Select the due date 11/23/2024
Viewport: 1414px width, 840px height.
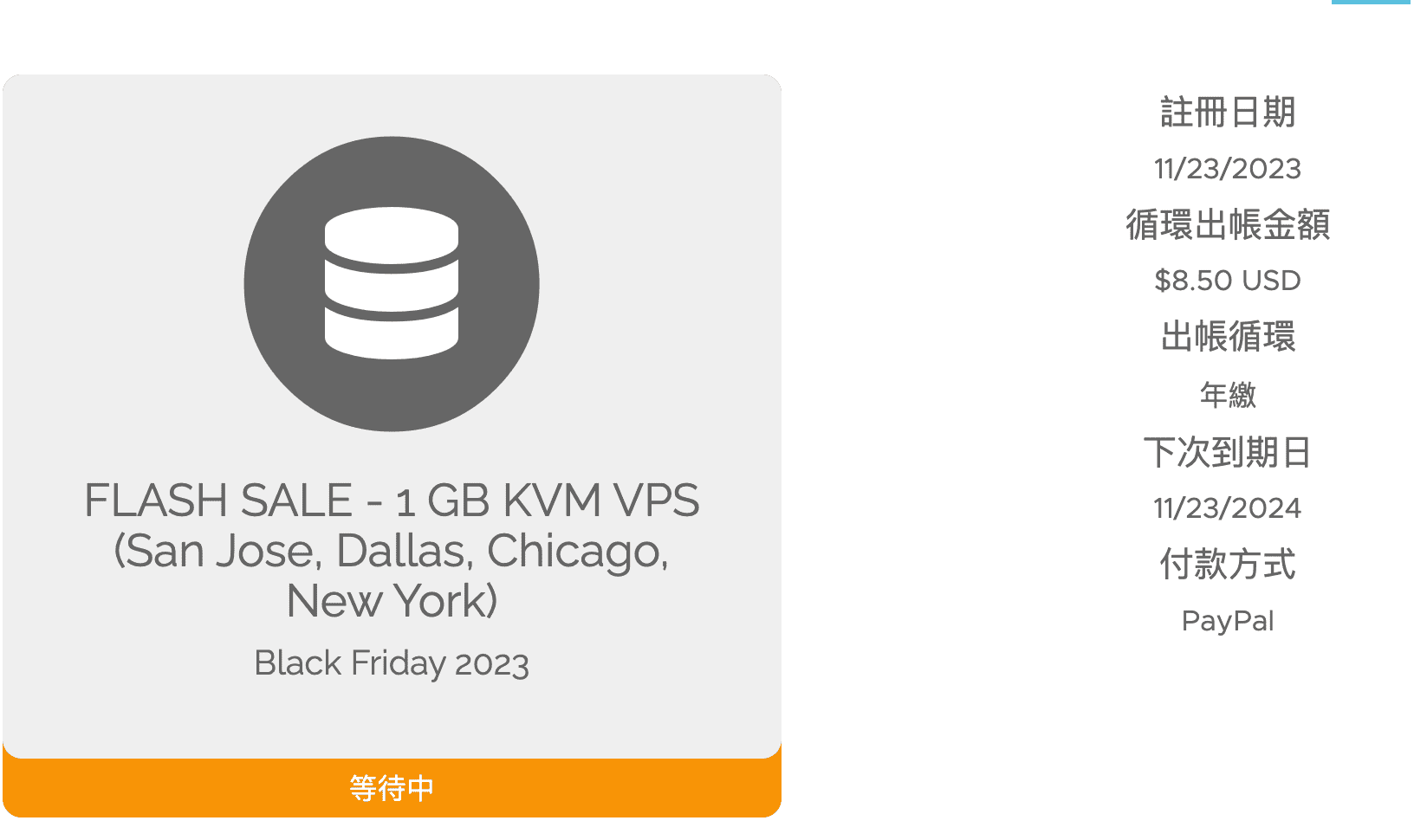point(1228,508)
